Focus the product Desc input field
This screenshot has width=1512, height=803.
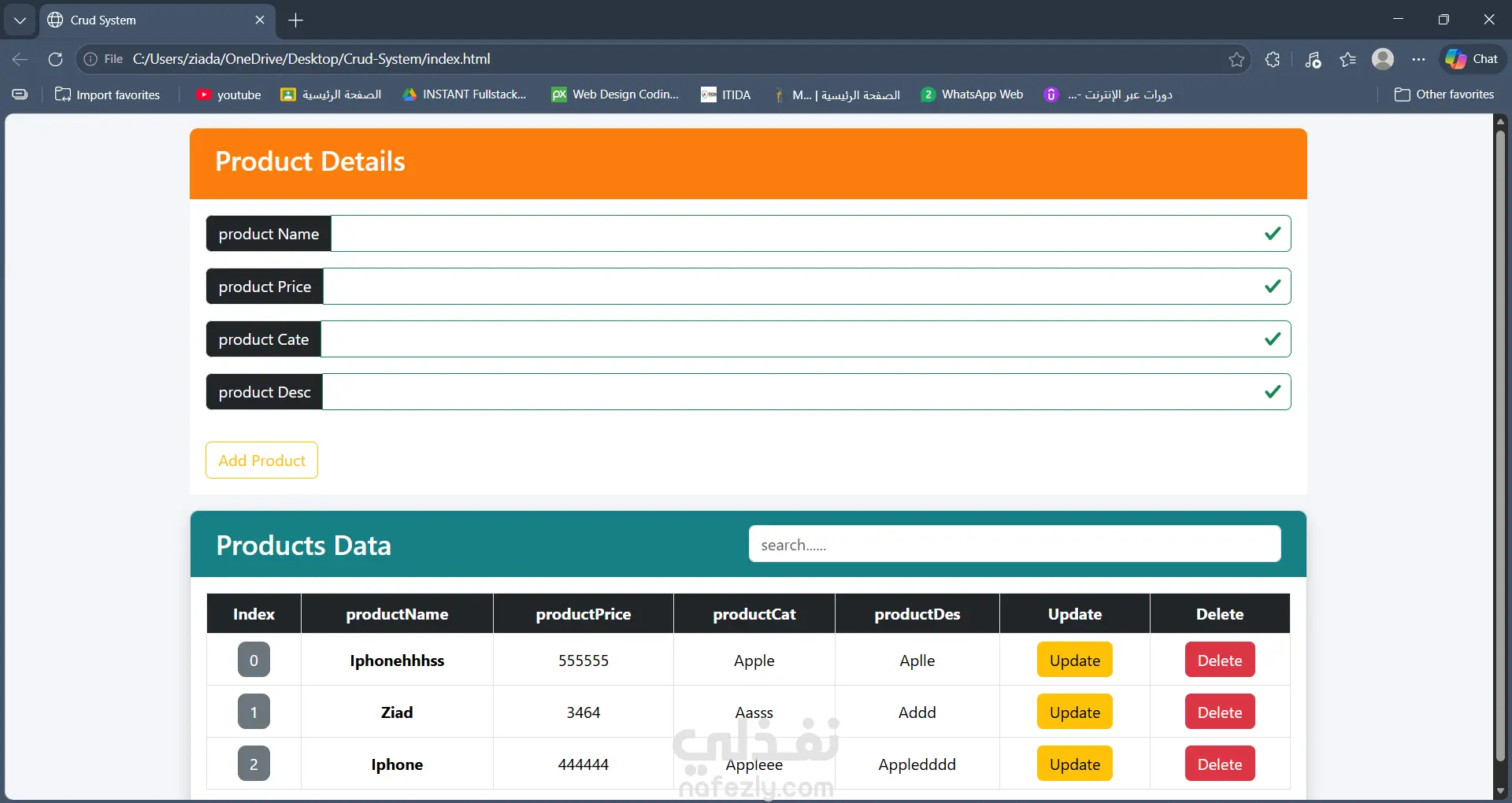point(806,392)
